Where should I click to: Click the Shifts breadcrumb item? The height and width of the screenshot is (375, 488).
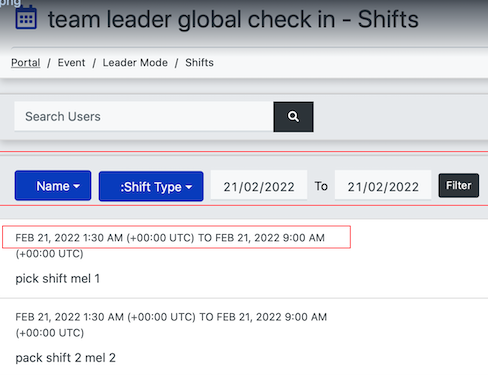tap(199, 63)
